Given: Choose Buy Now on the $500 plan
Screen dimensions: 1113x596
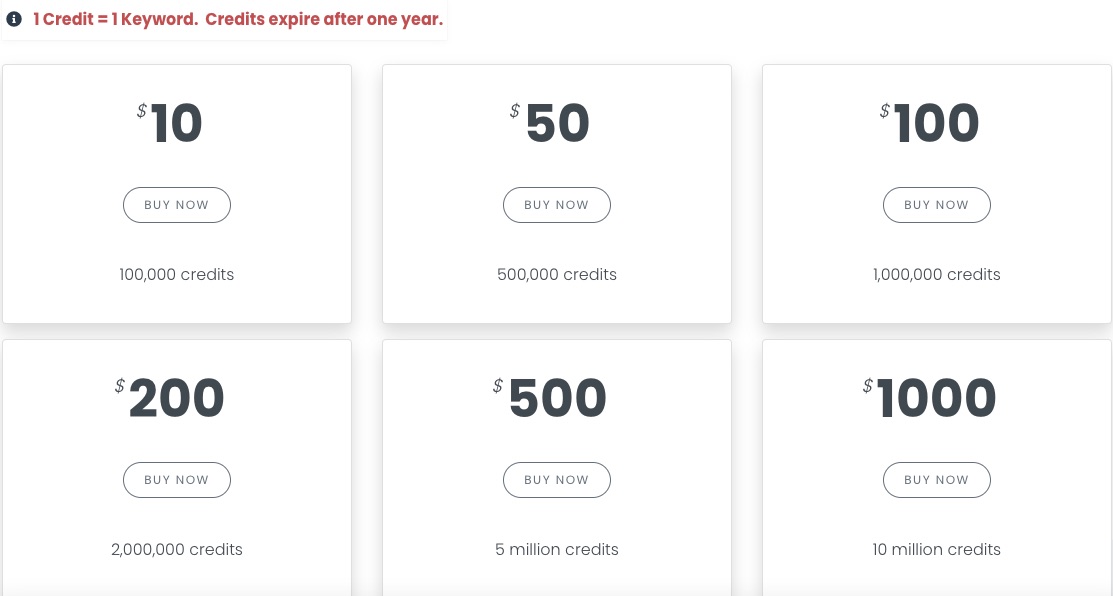Looking at the screenshot, I should click(556, 480).
